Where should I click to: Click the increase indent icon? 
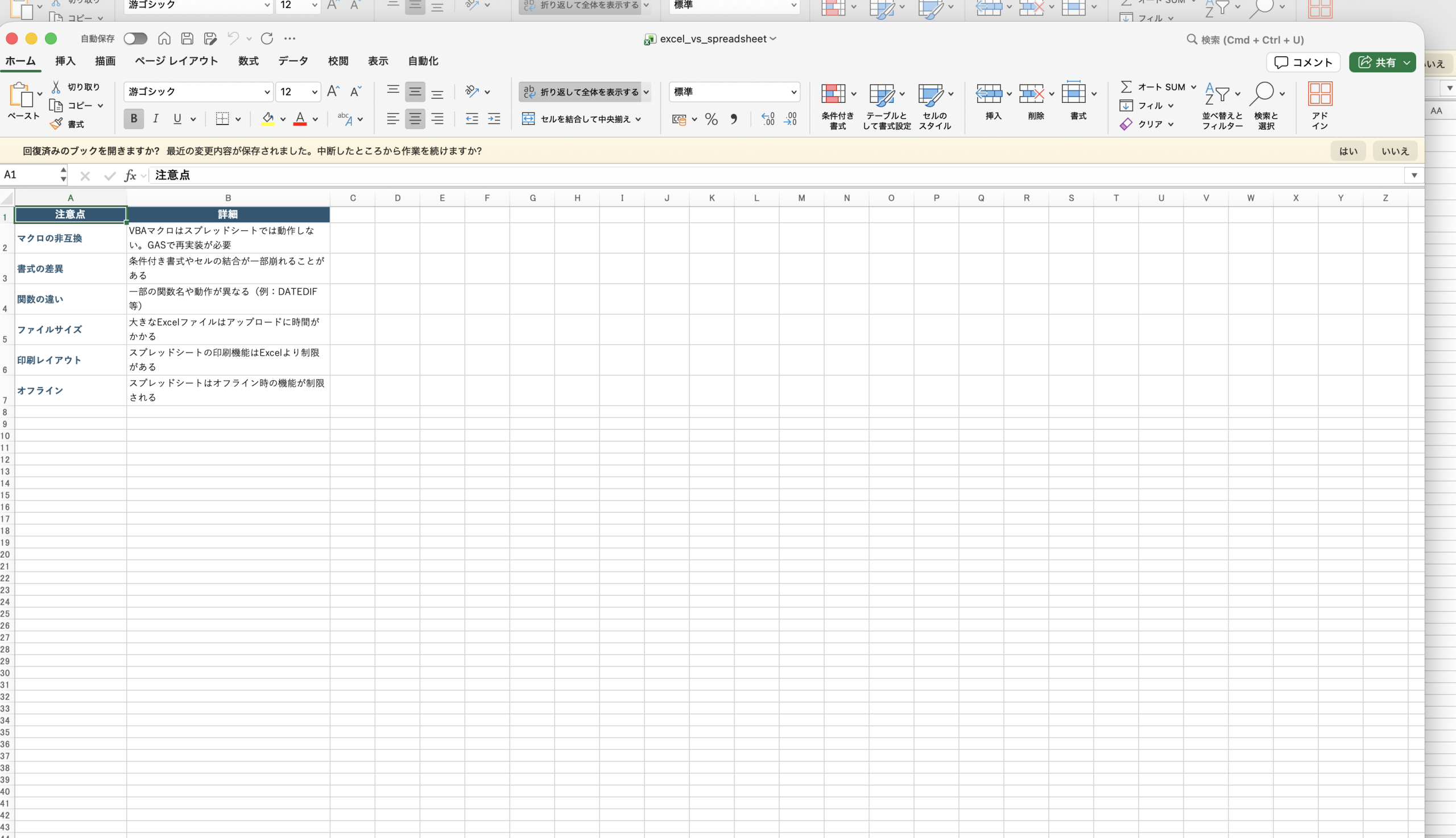(x=494, y=119)
